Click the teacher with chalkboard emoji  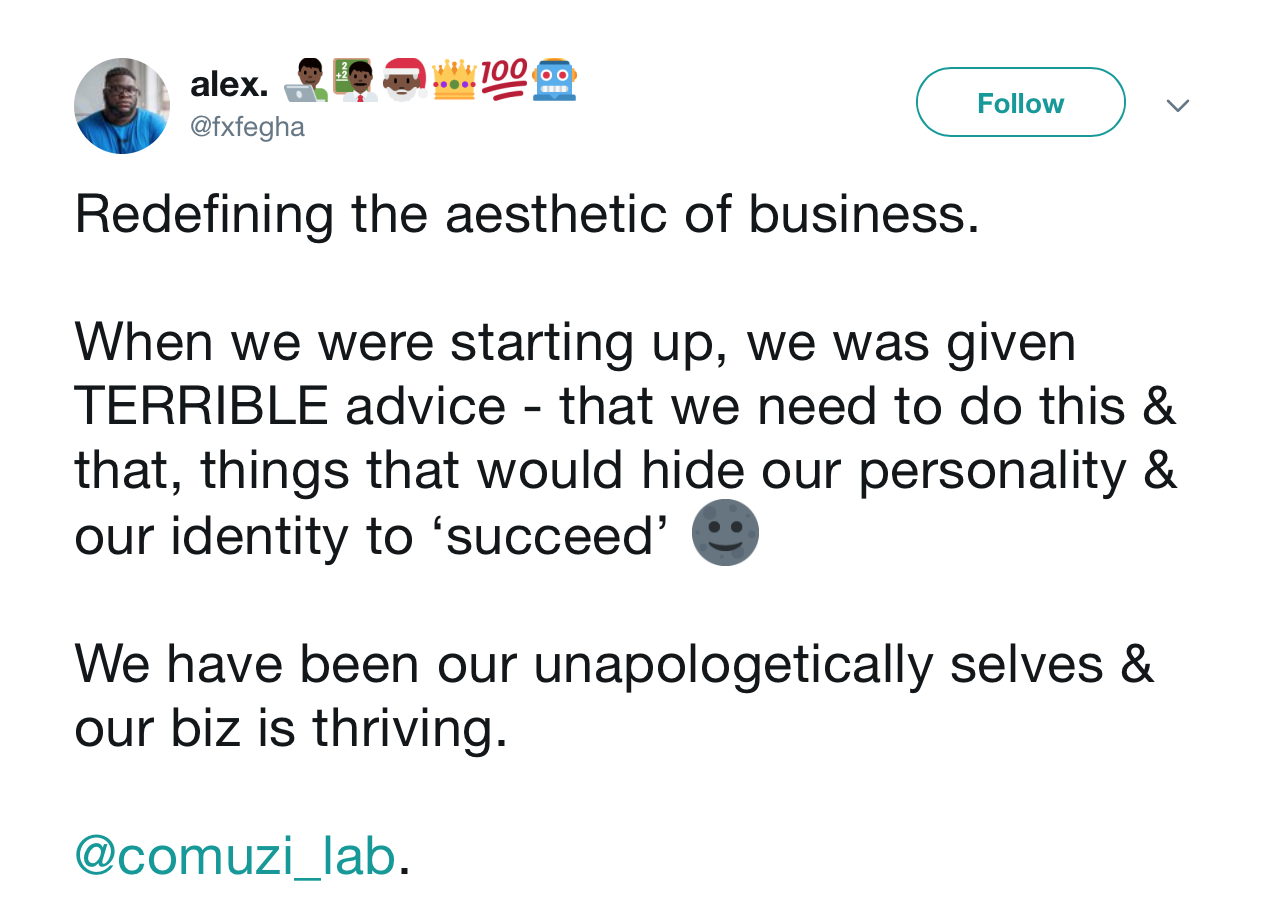tap(354, 81)
